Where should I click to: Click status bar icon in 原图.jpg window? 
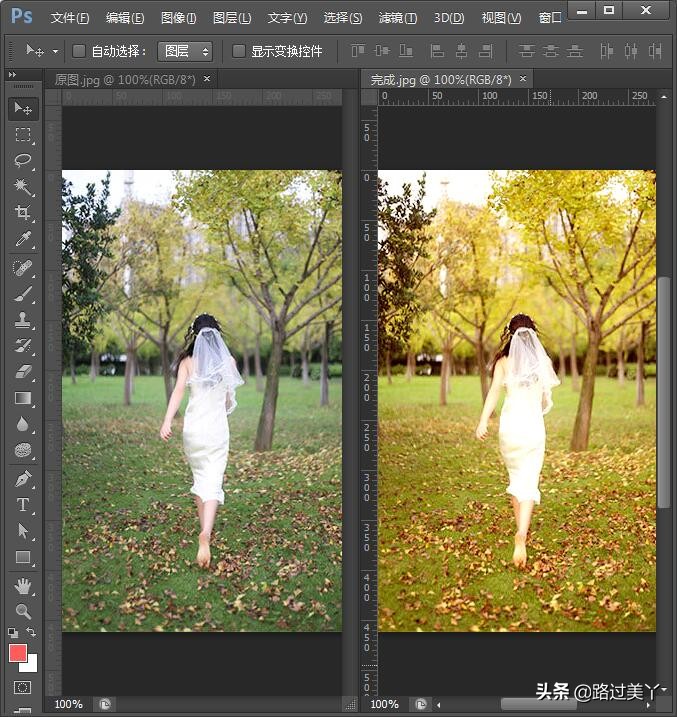pos(105,704)
